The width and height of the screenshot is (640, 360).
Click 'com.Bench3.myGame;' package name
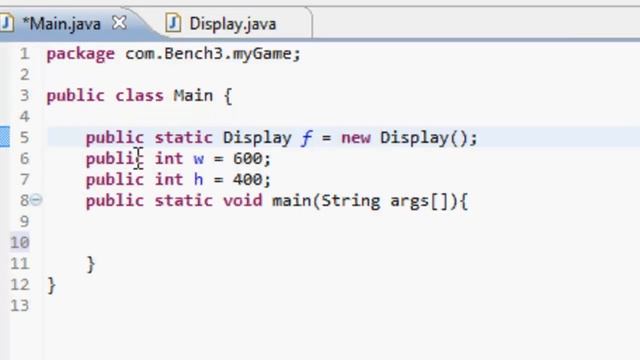click(x=213, y=53)
